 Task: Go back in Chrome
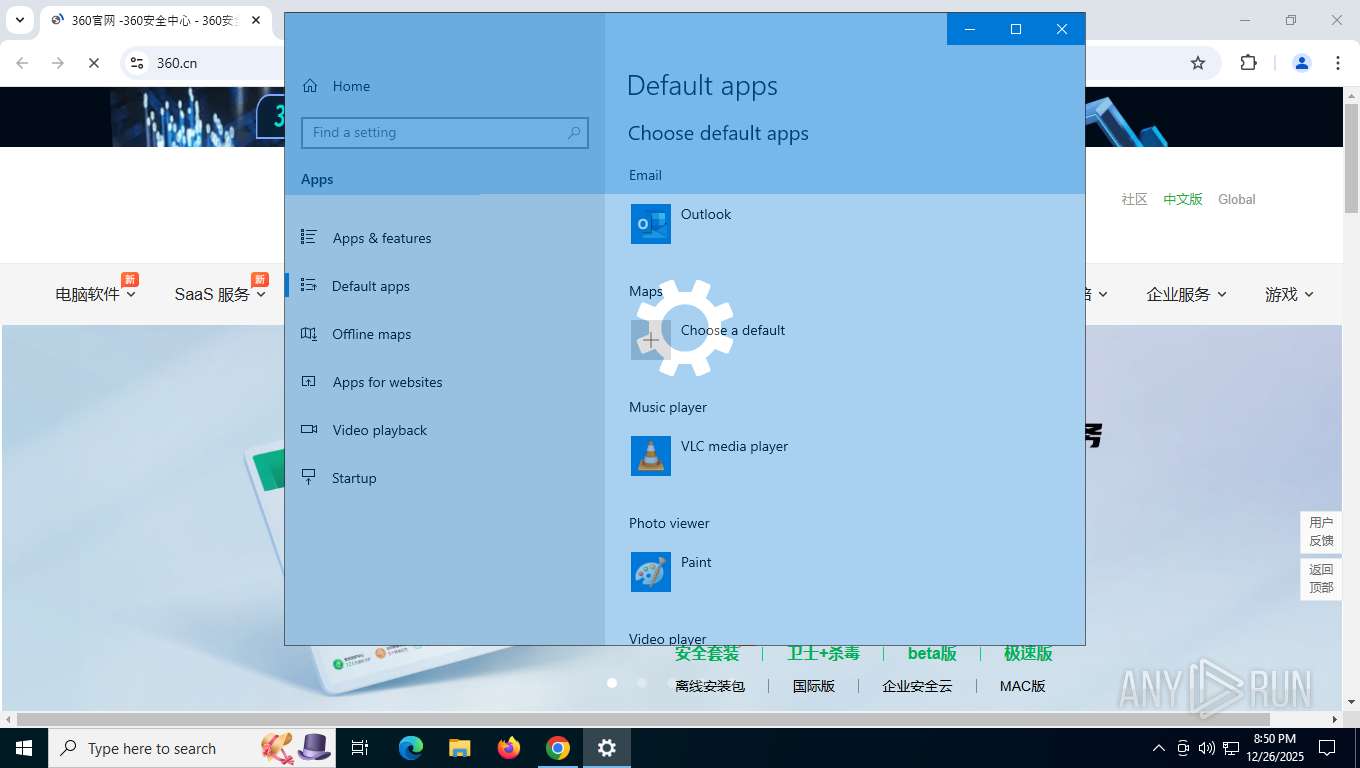point(22,63)
